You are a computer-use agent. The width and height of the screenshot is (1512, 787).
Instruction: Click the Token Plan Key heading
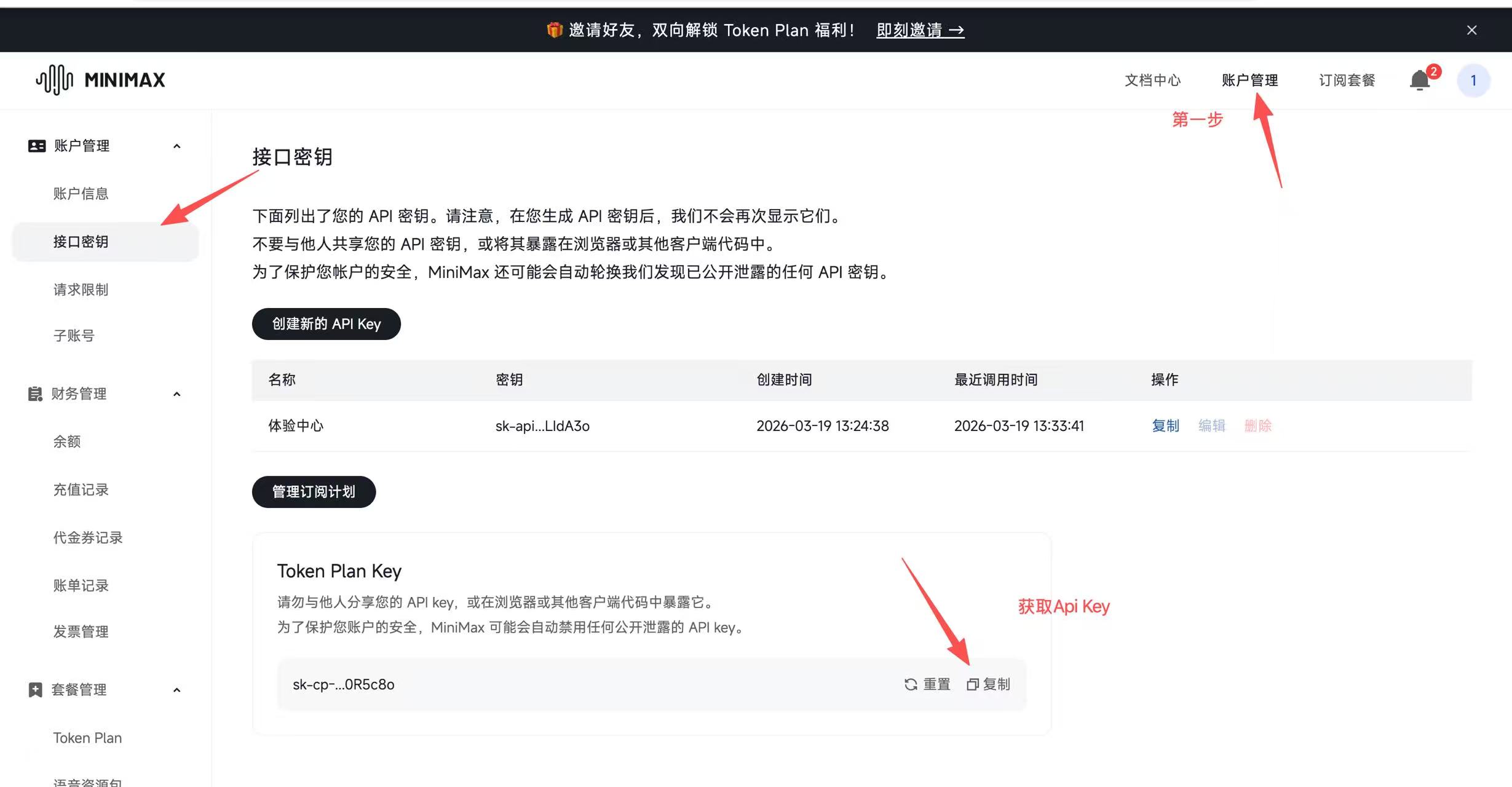tap(339, 571)
